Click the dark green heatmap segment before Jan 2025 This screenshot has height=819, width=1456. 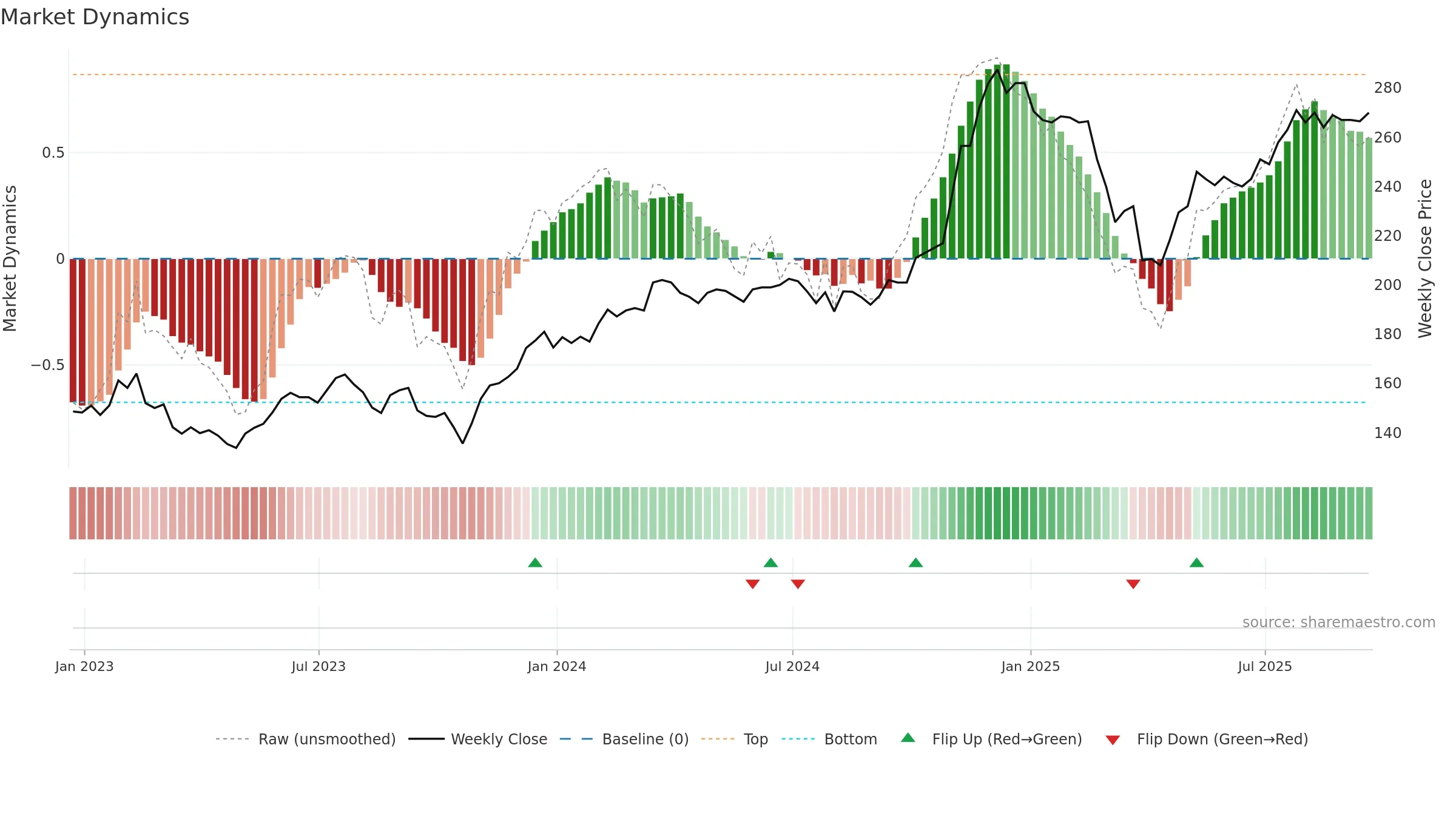(1006, 513)
